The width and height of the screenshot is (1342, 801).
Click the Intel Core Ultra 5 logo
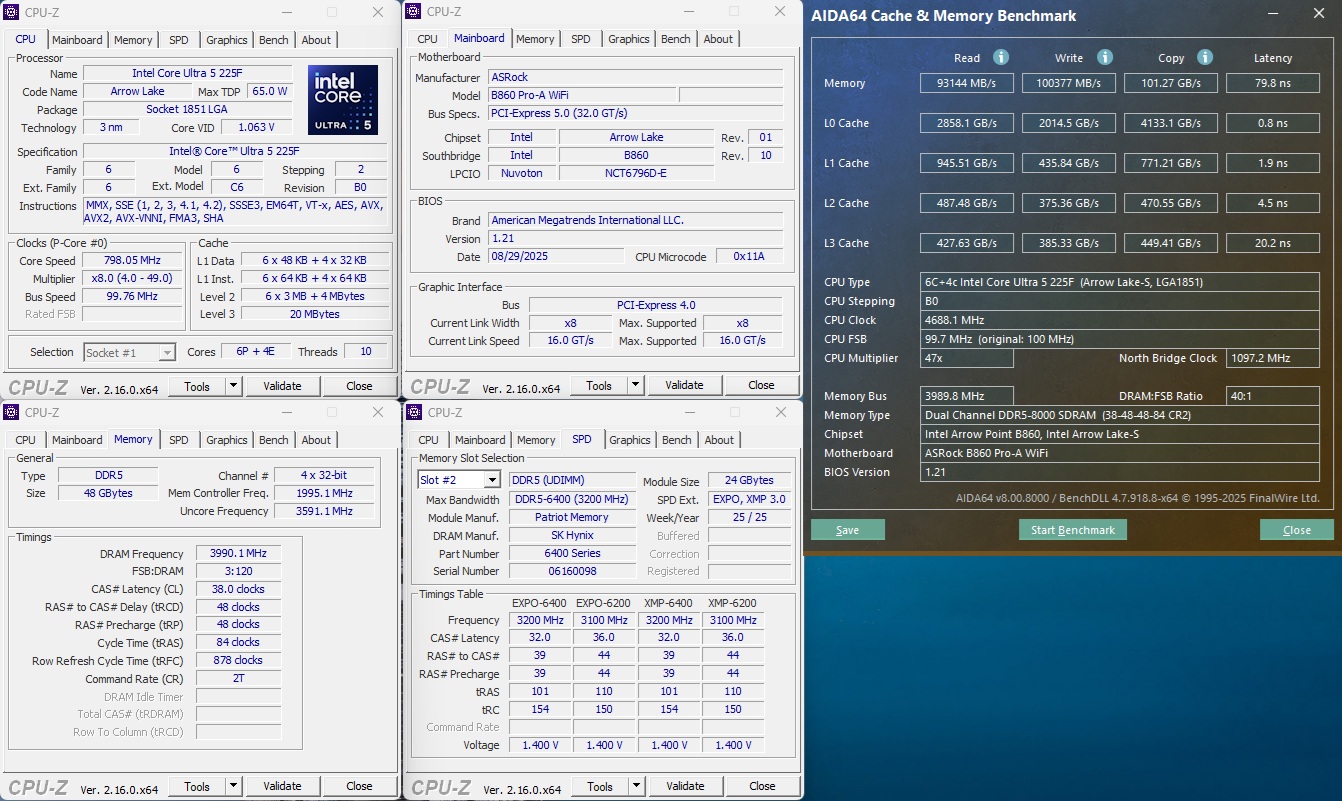pyautogui.click(x=343, y=100)
